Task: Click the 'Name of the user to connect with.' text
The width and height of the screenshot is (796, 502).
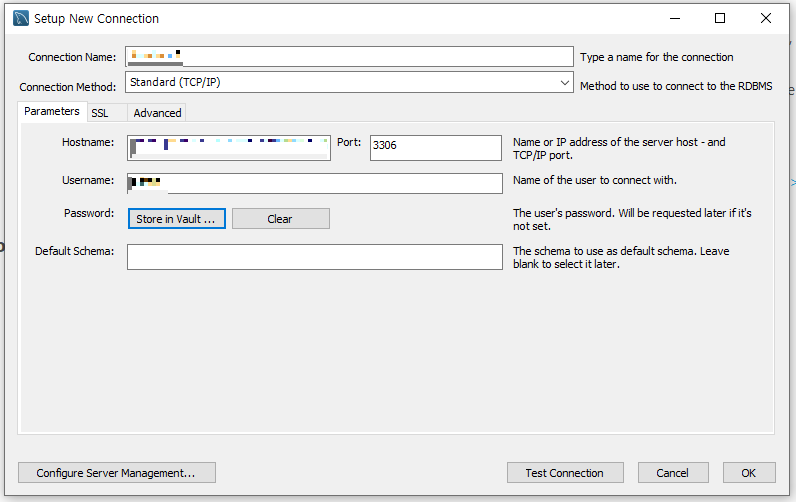Action: 594,180
